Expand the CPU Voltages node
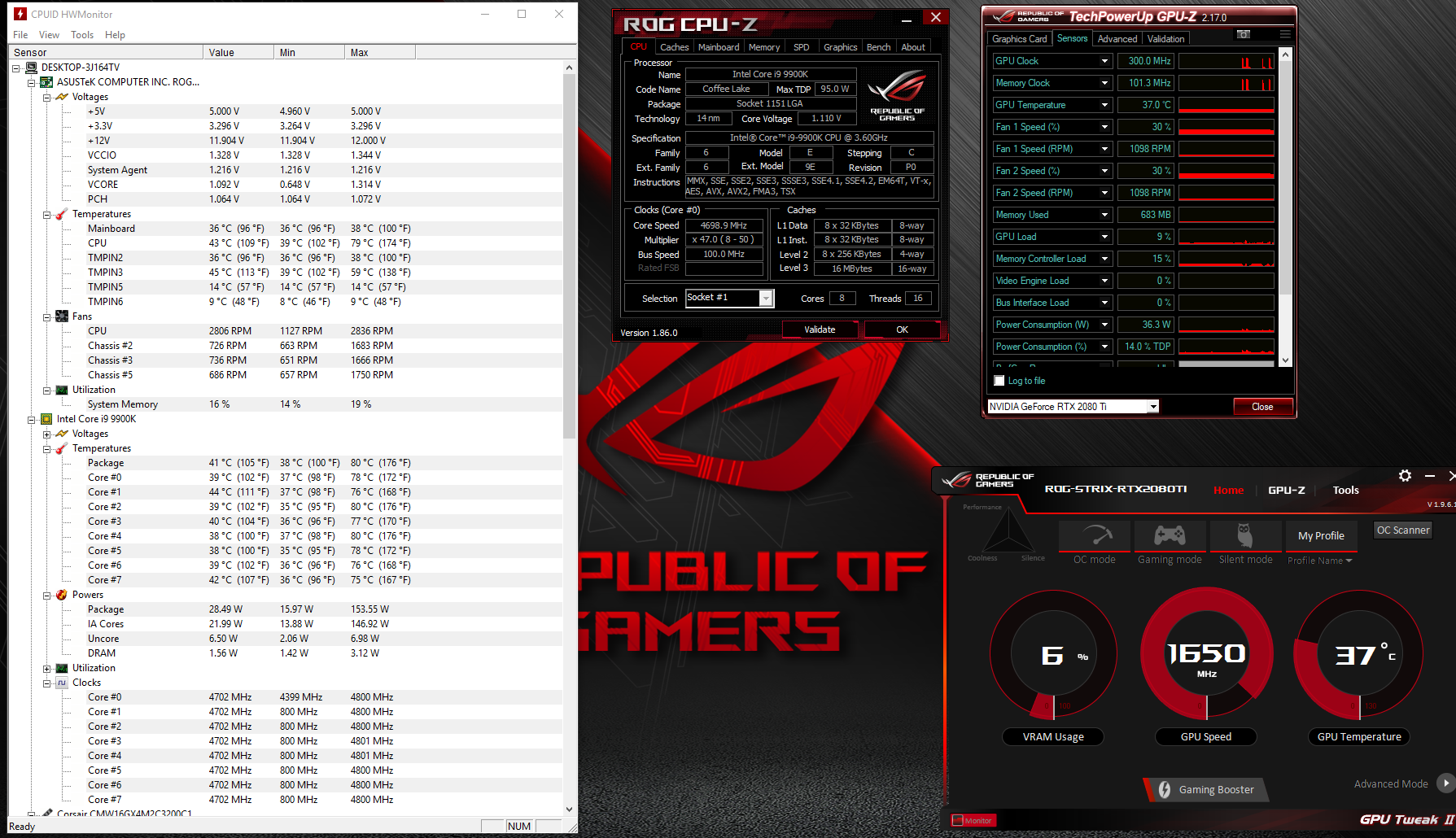1456x838 pixels. (x=47, y=434)
